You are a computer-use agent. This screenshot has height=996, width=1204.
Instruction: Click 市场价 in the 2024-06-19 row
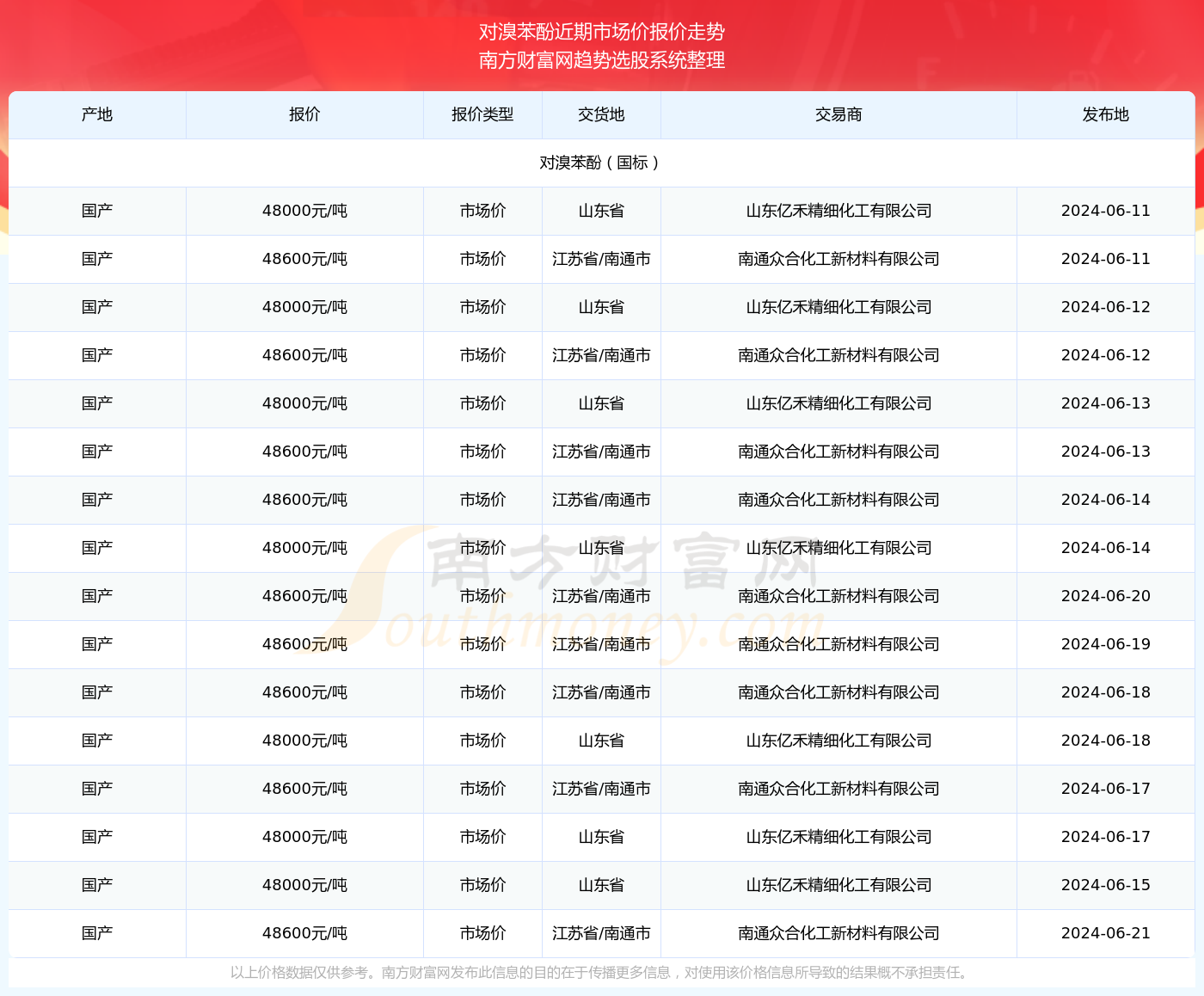[x=482, y=644]
